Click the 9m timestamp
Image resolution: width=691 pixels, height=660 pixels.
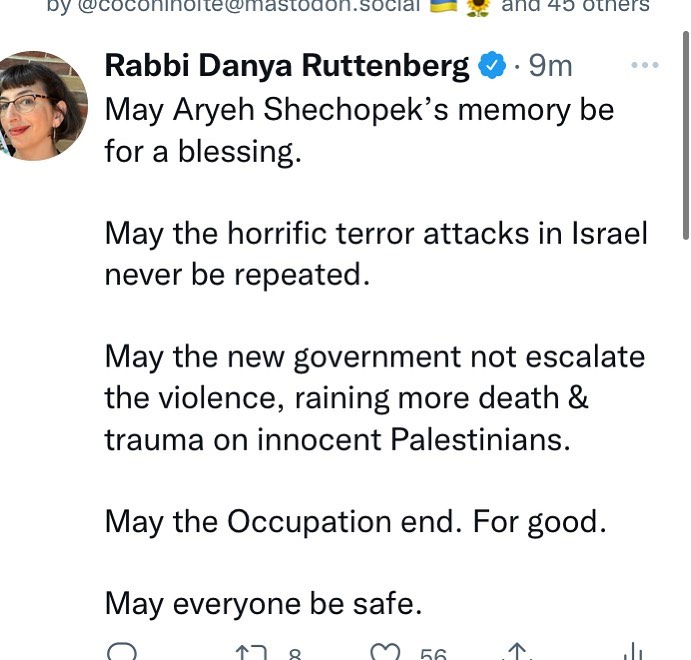pos(549,66)
